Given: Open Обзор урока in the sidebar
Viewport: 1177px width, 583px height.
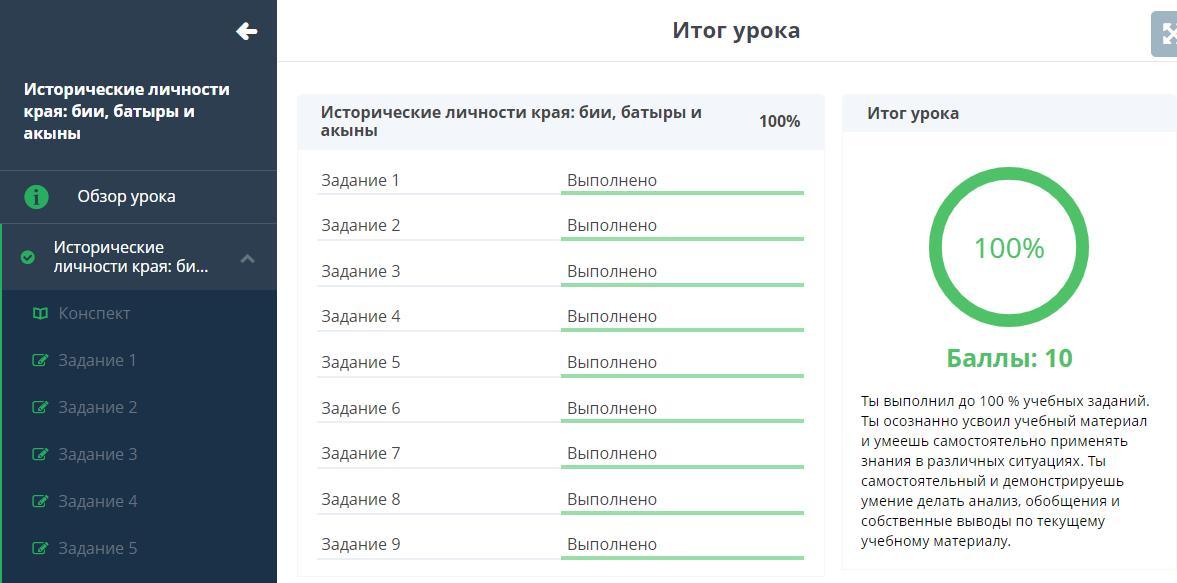Looking at the screenshot, I should (x=126, y=196).
